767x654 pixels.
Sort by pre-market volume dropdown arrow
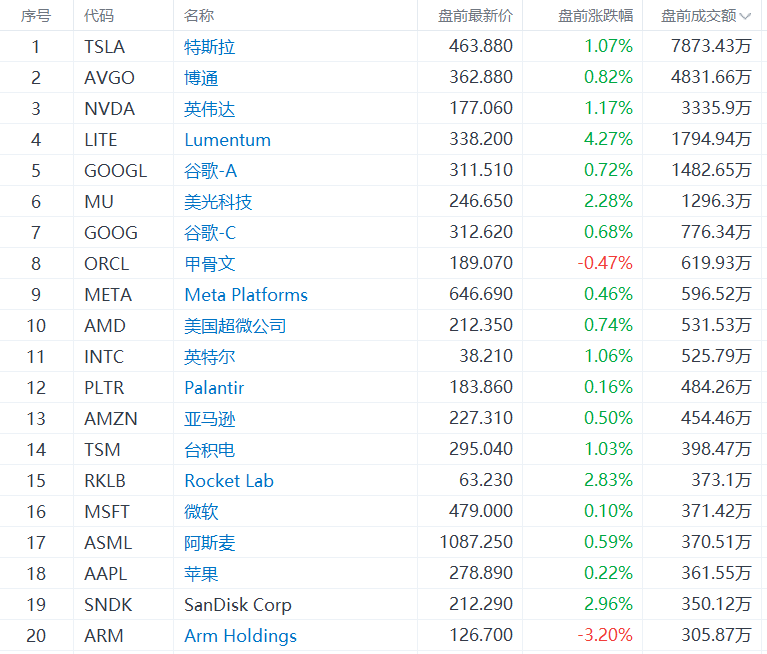(x=745, y=16)
